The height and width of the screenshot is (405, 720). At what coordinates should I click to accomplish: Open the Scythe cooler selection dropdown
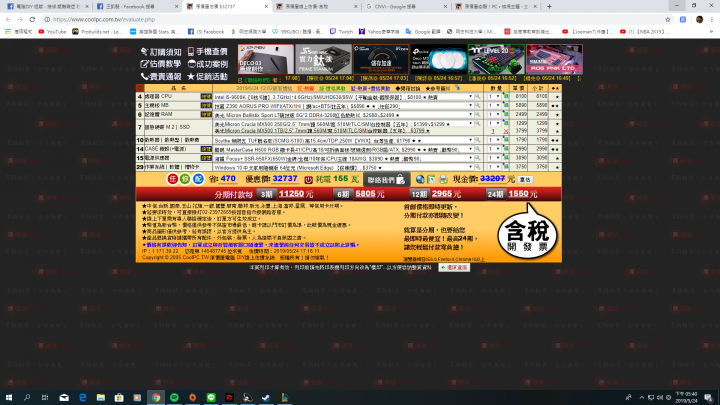click(343, 140)
